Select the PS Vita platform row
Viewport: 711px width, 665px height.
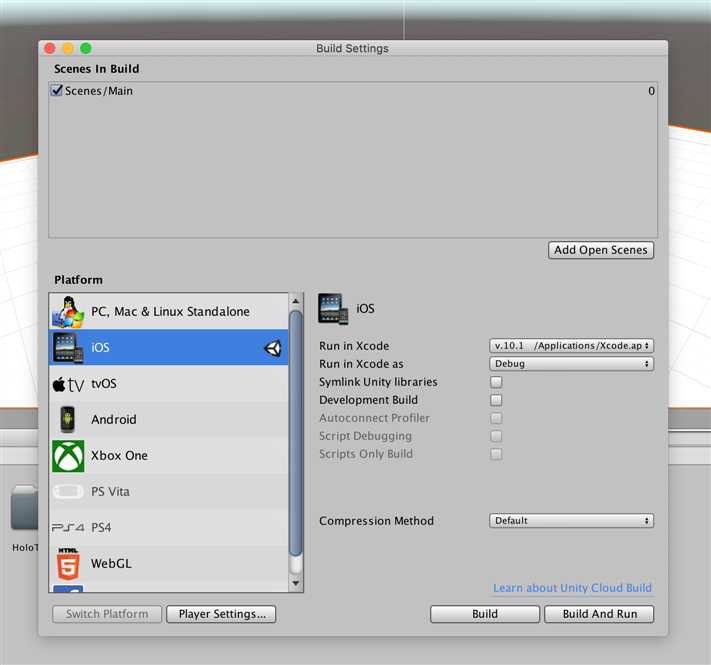click(168, 491)
